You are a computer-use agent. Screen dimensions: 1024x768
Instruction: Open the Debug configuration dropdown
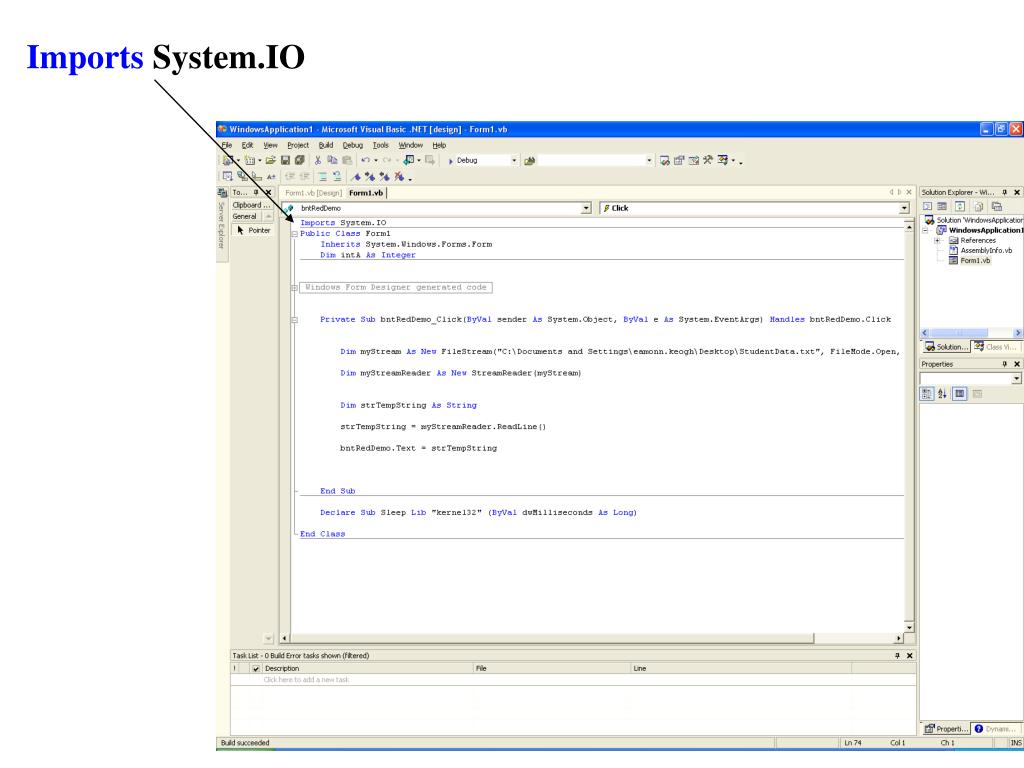pyautogui.click(x=514, y=161)
